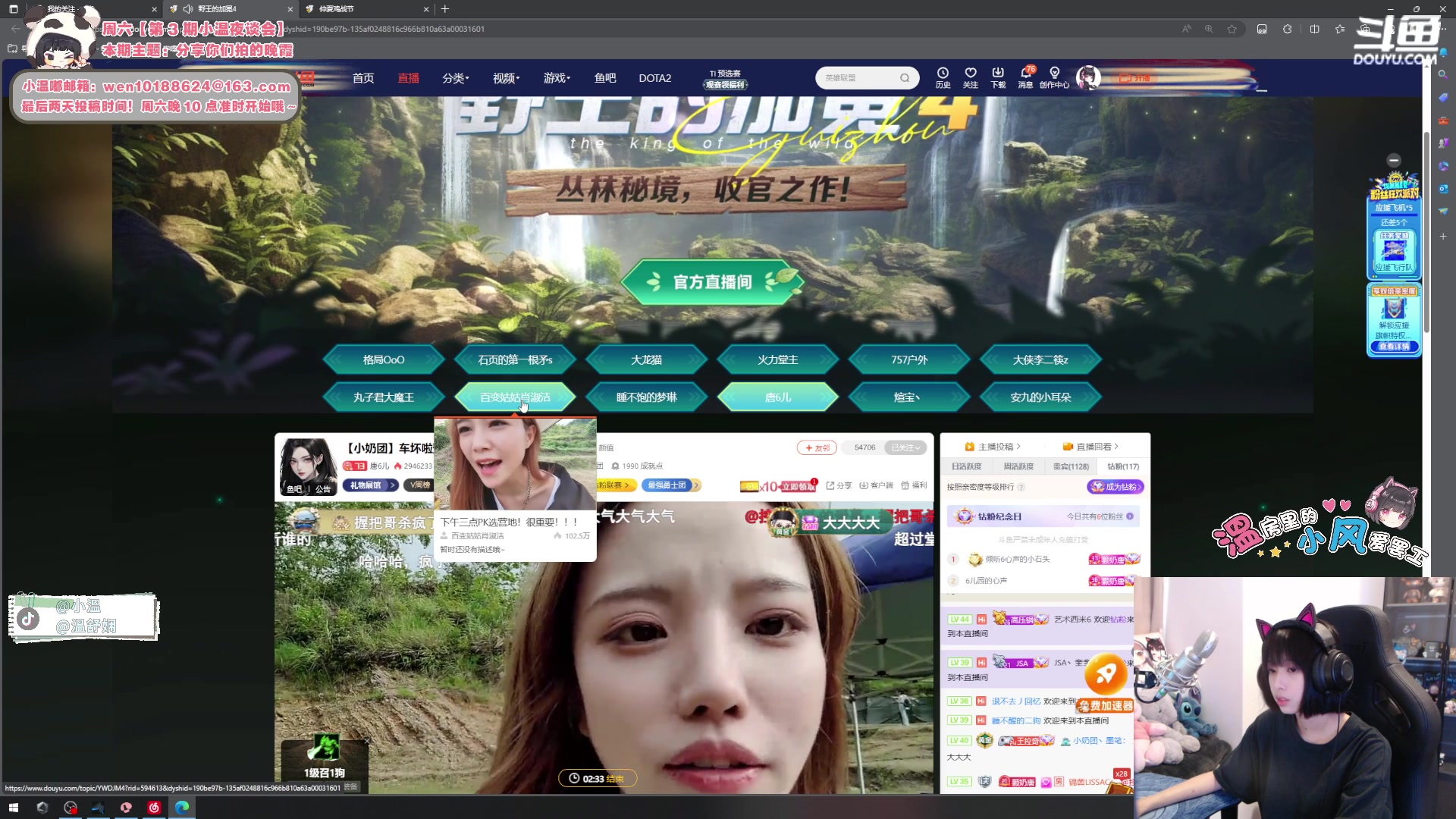Select streamer 睡不饱的梦琳
Viewport: 1456px width, 819px height.
click(646, 397)
